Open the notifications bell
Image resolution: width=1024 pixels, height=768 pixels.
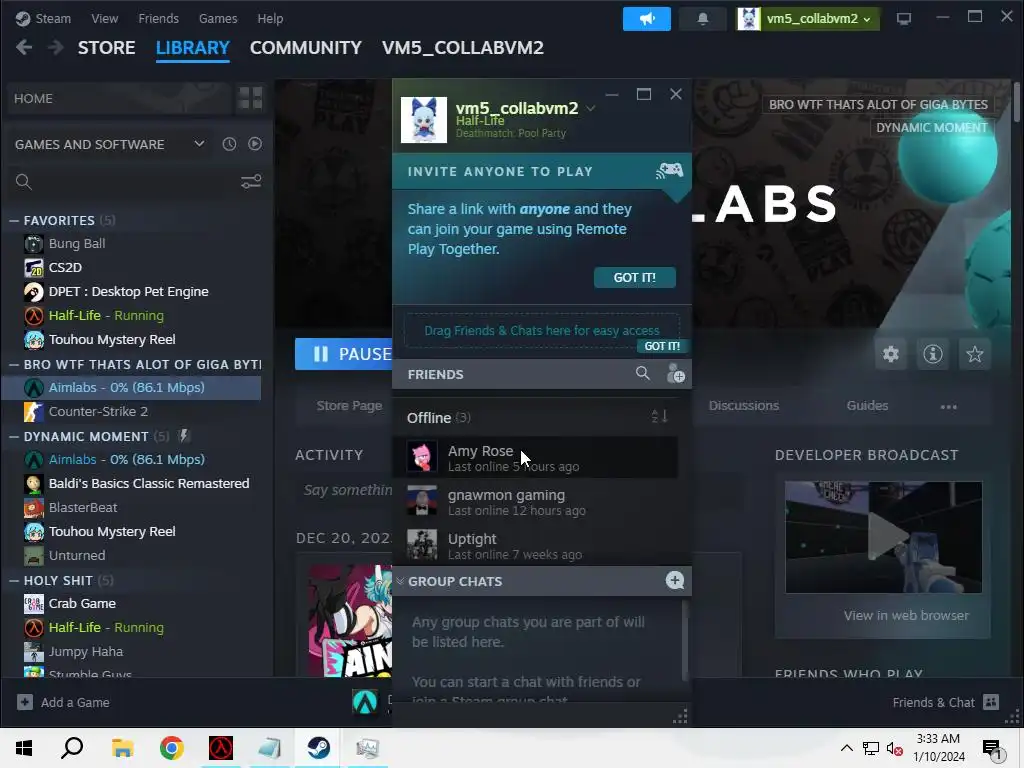click(703, 19)
